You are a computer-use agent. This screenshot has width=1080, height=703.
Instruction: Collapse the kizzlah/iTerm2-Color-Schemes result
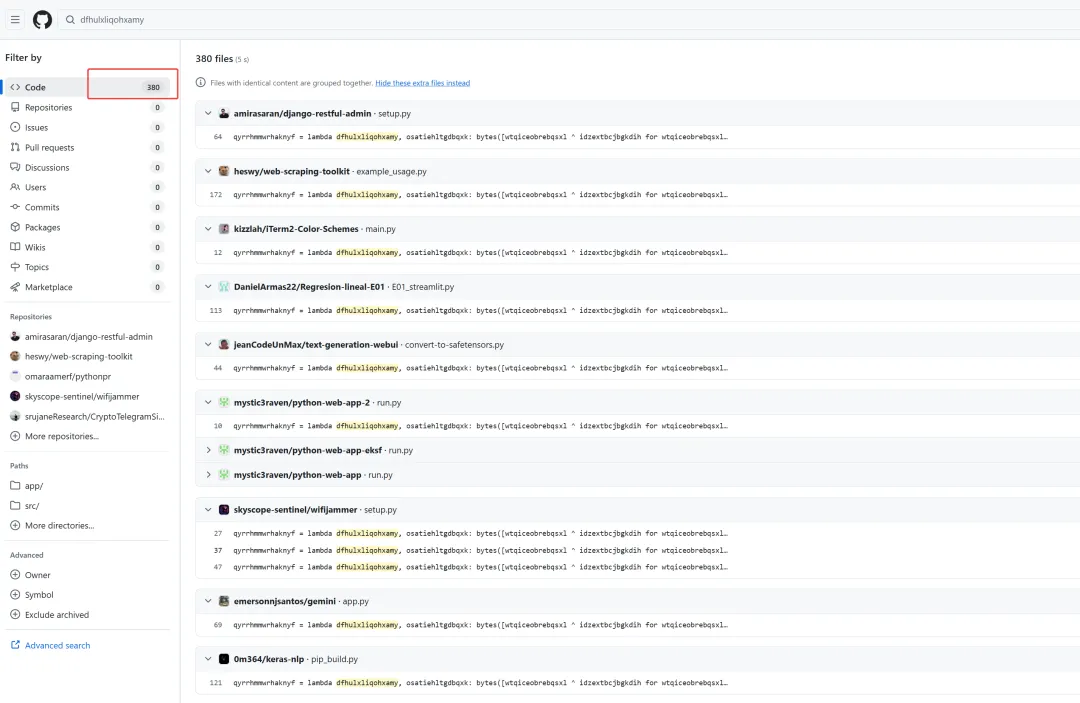coord(208,229)
